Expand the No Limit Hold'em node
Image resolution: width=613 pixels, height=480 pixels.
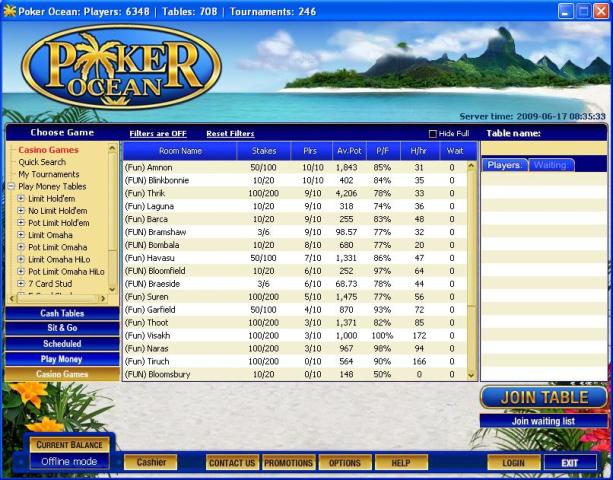coord(21,211)
